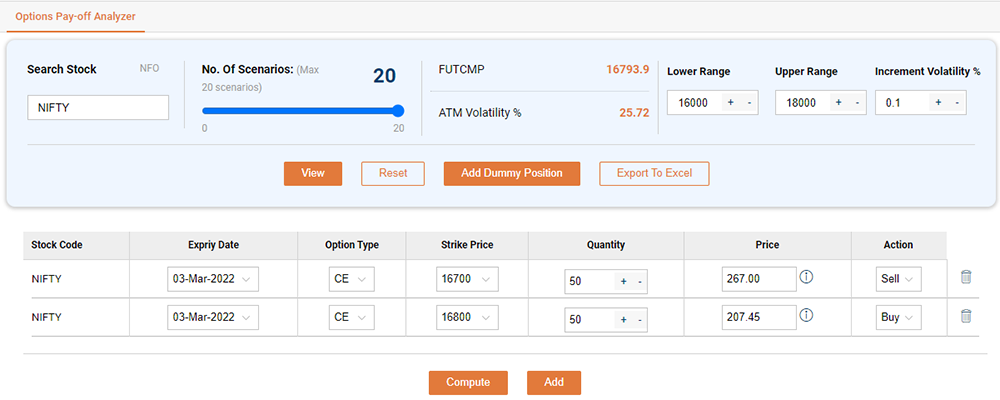Click info icon next to price 207.45
The image size is (1000, 400).
pyautogui.click(x=806, y=315)
